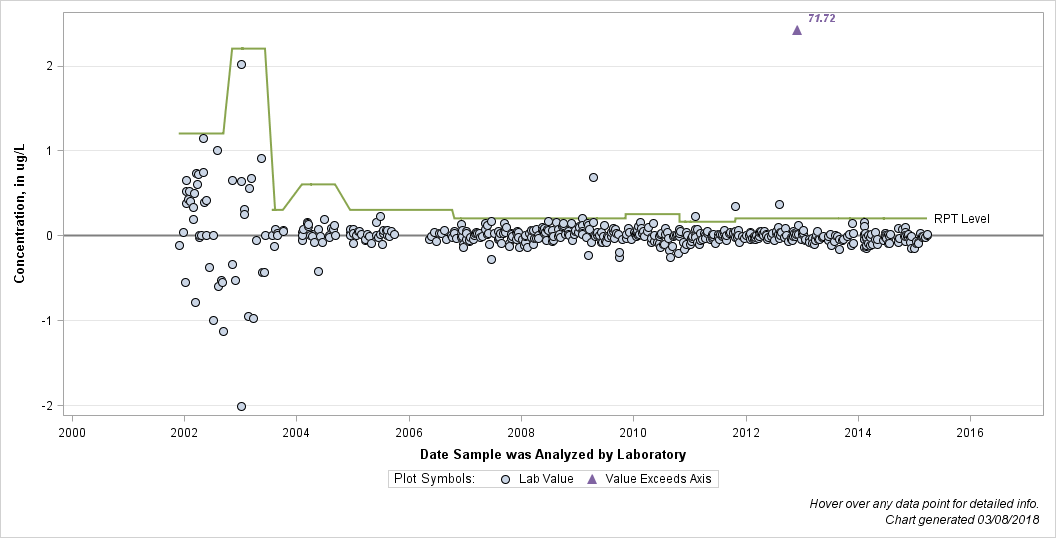
Task: Click the 'Lab Value' legend text
Action: (x=546, y=479)
